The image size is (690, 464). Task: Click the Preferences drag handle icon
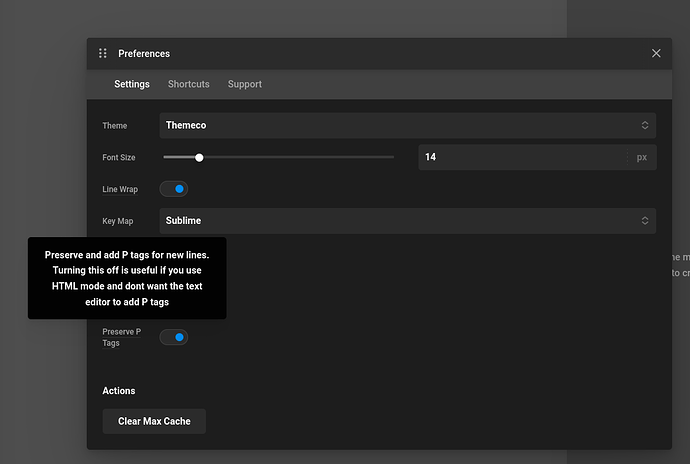tap(102, 54)
